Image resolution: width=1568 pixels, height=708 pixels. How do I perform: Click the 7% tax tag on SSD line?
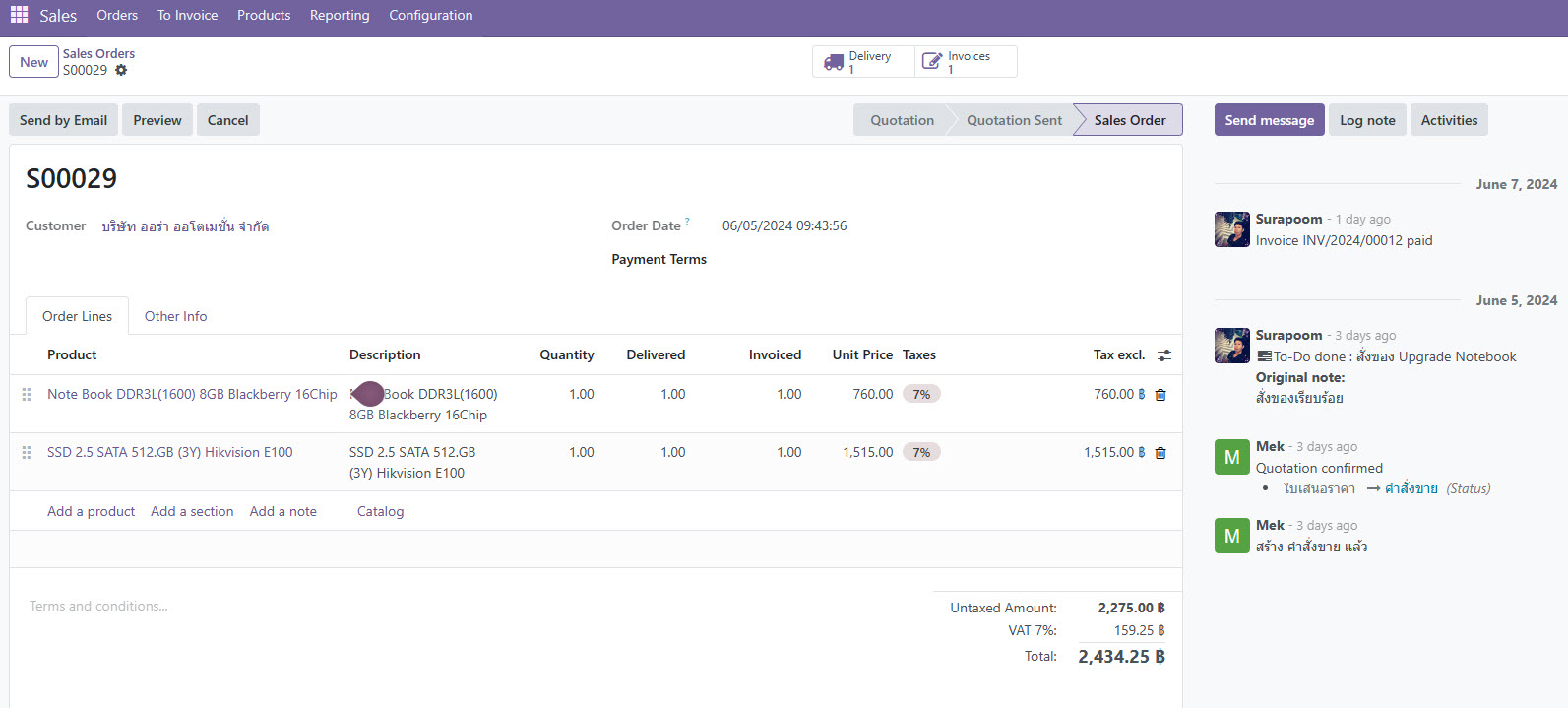(x=921, y=453)
